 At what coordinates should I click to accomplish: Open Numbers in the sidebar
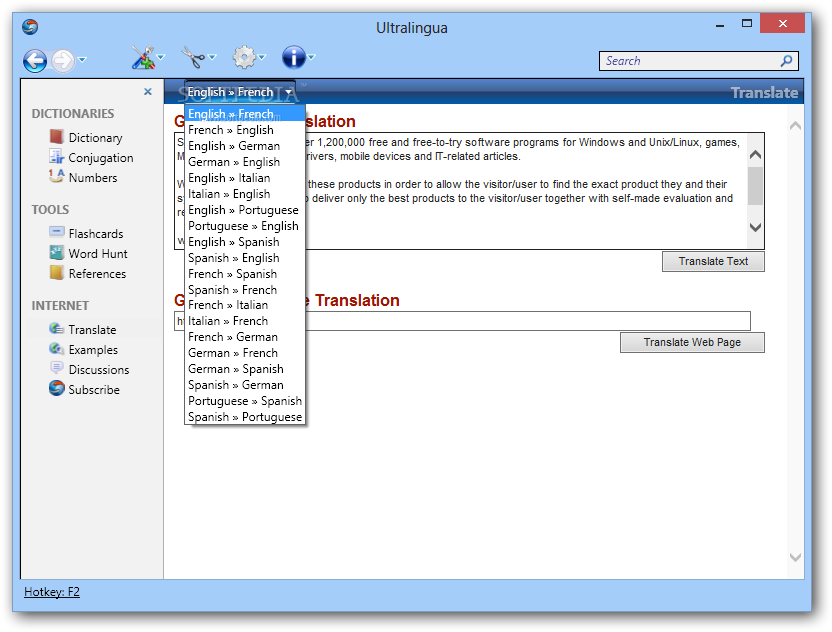click(x=83, y=178)
